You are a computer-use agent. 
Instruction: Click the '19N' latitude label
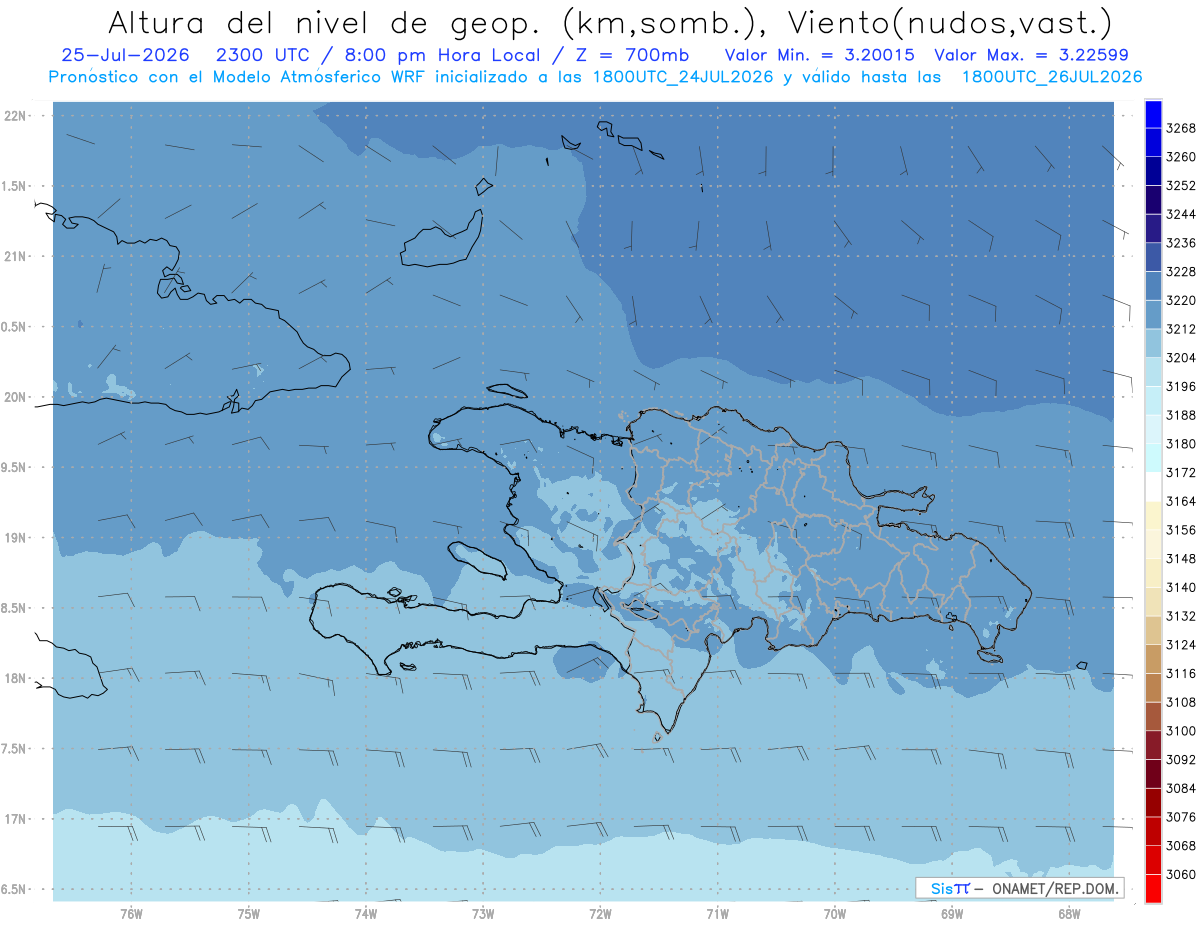(15, 537)
